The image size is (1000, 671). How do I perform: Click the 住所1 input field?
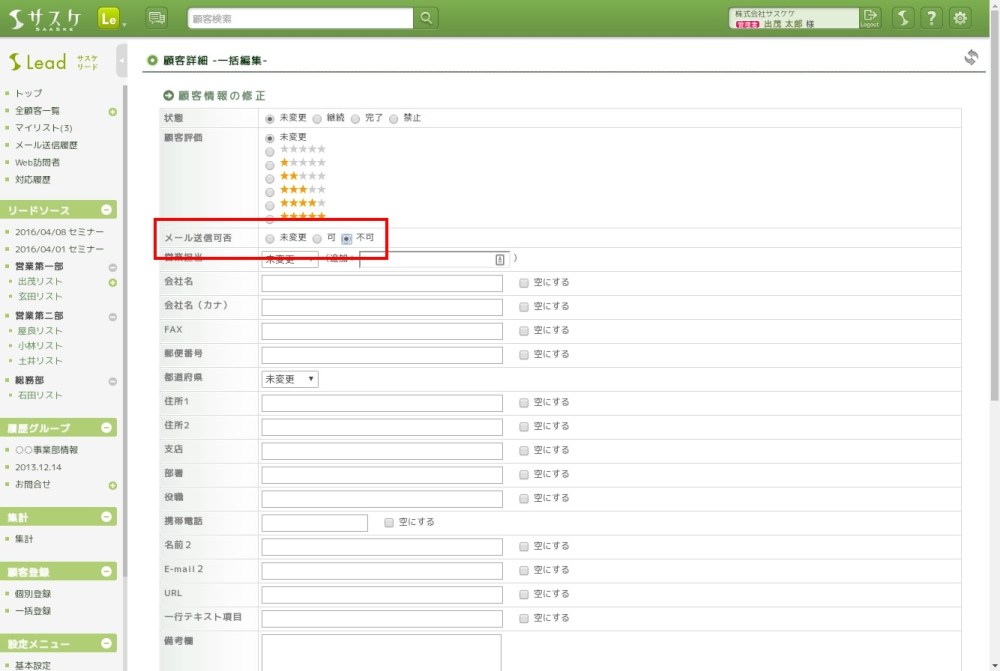point(382,403)
